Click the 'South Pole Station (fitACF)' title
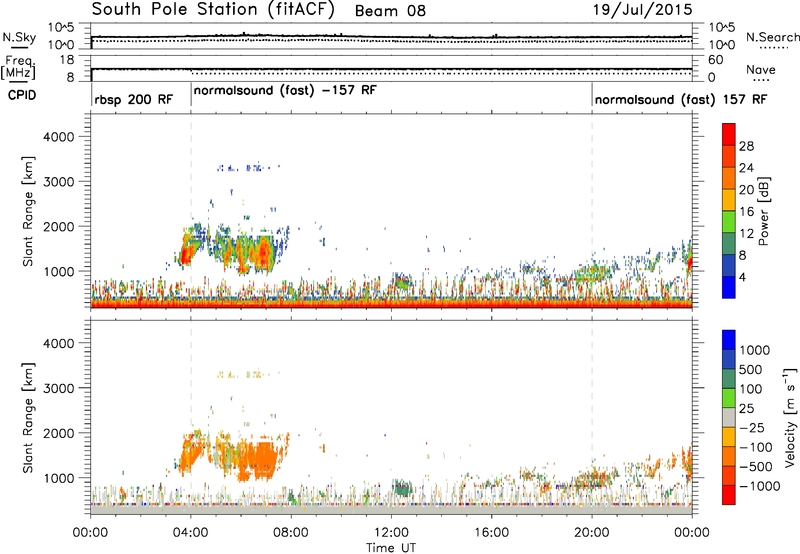The width and height of the screenshot is (800, 554). (213, 10)
